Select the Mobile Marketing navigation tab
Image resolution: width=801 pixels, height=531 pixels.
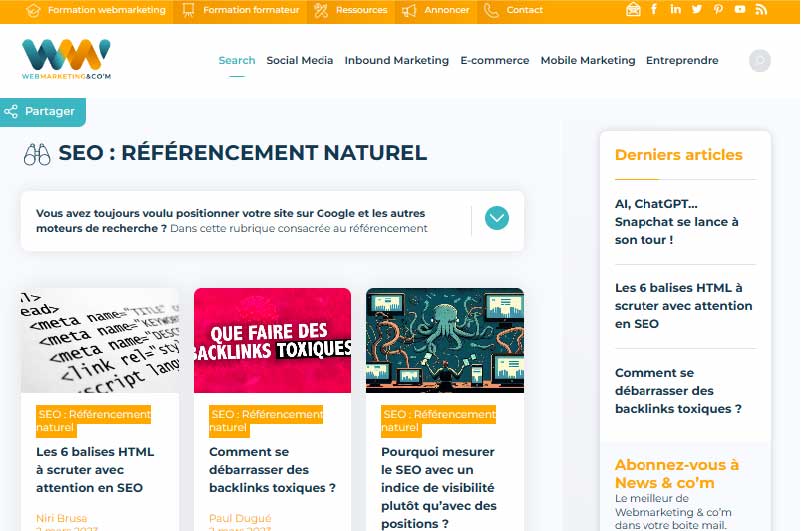[x=587, y=60]
